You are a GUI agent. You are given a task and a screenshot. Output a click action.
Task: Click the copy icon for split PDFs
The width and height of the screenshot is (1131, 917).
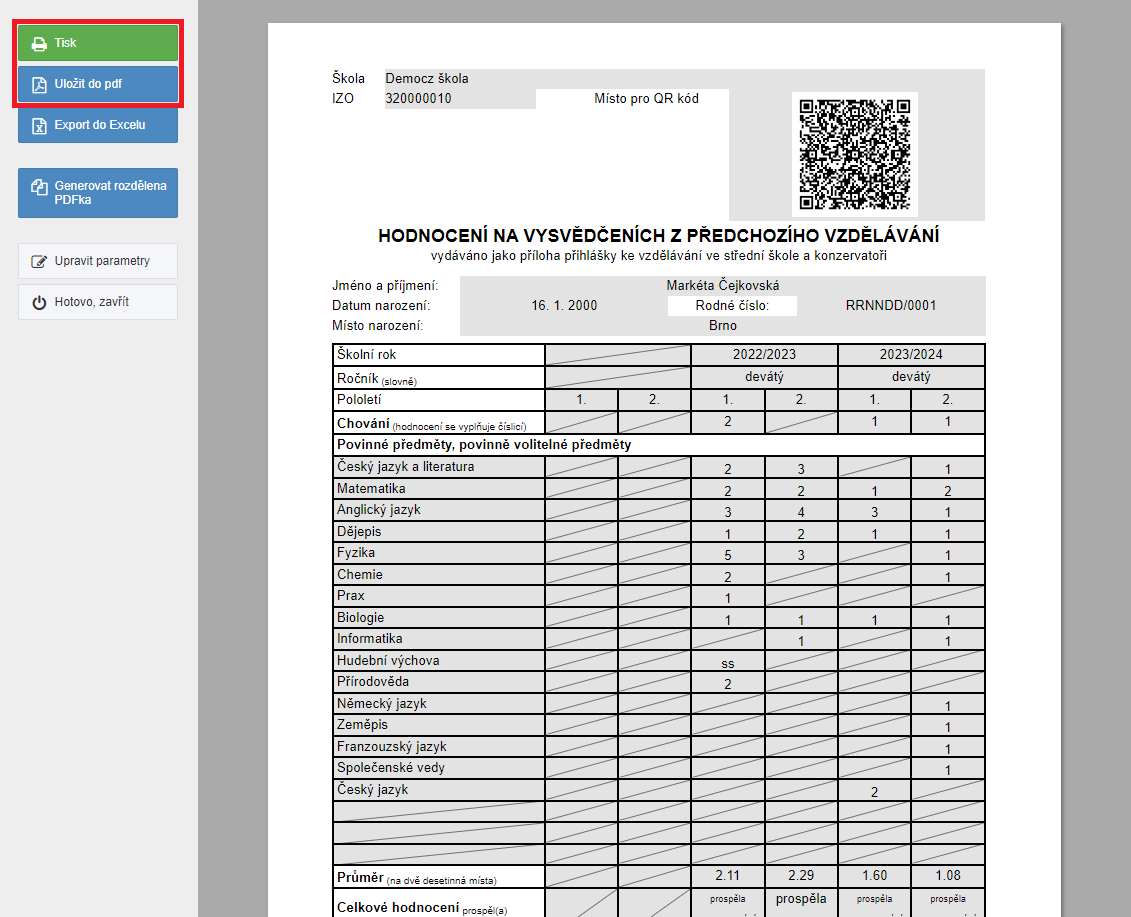39,187
